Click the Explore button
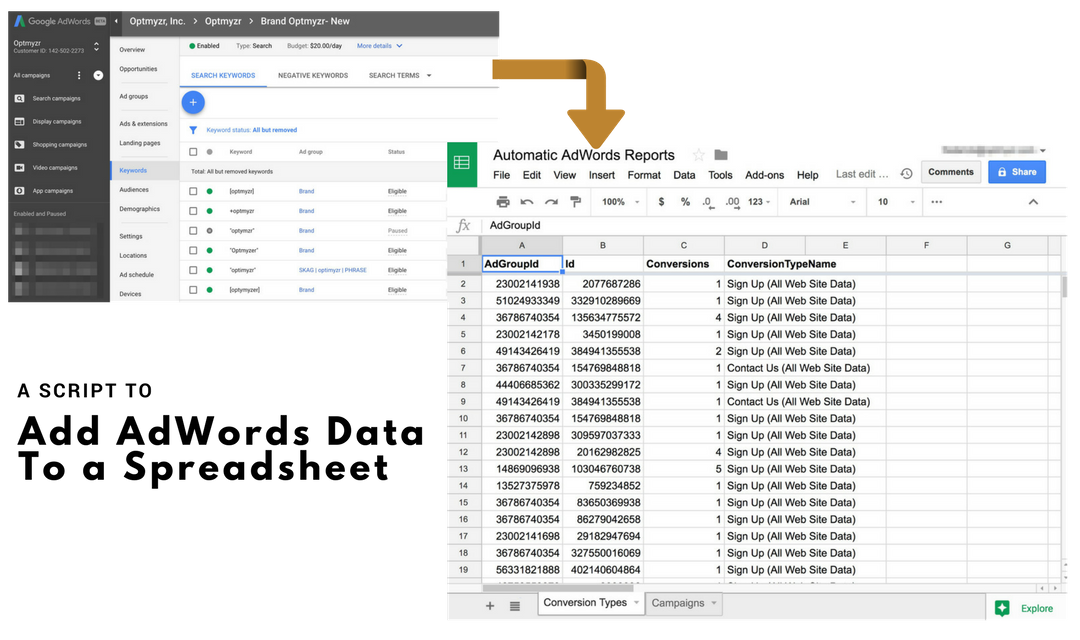This screenshot has width=1080, height=640. click(1026, 608)
